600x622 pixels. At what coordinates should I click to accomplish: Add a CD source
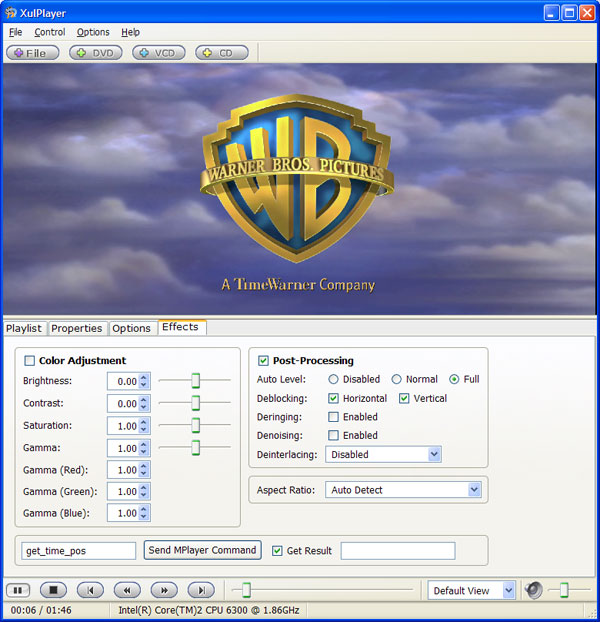[222, 53]
